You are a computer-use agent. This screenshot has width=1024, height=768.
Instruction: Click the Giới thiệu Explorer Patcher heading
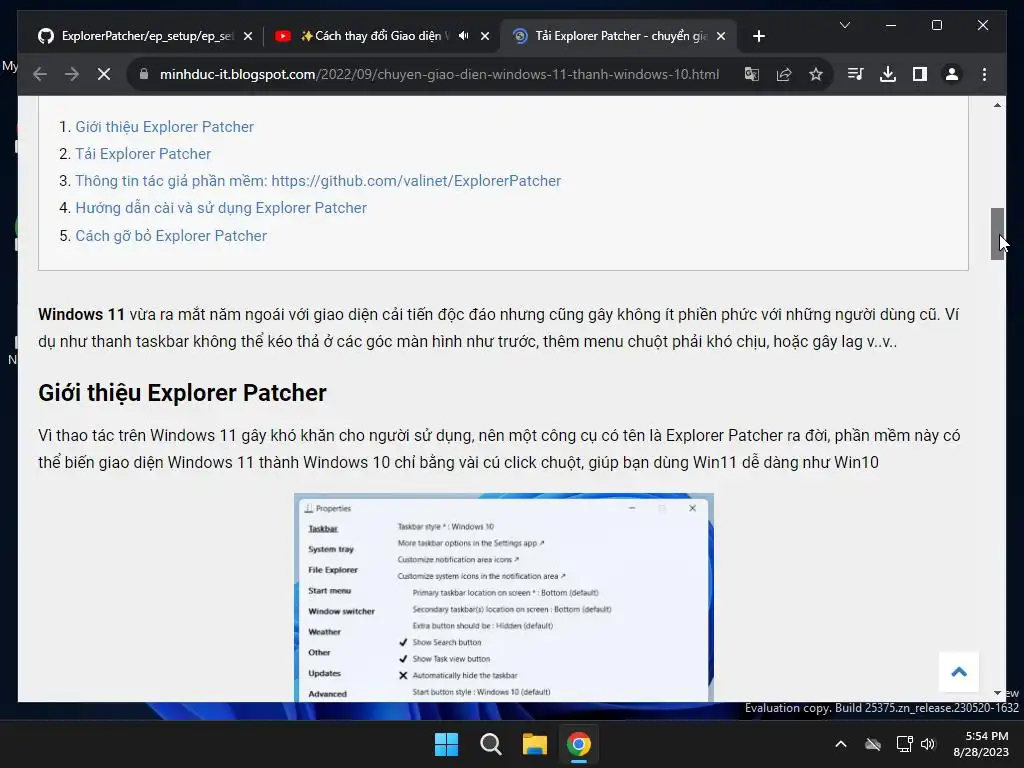point(182,393)
